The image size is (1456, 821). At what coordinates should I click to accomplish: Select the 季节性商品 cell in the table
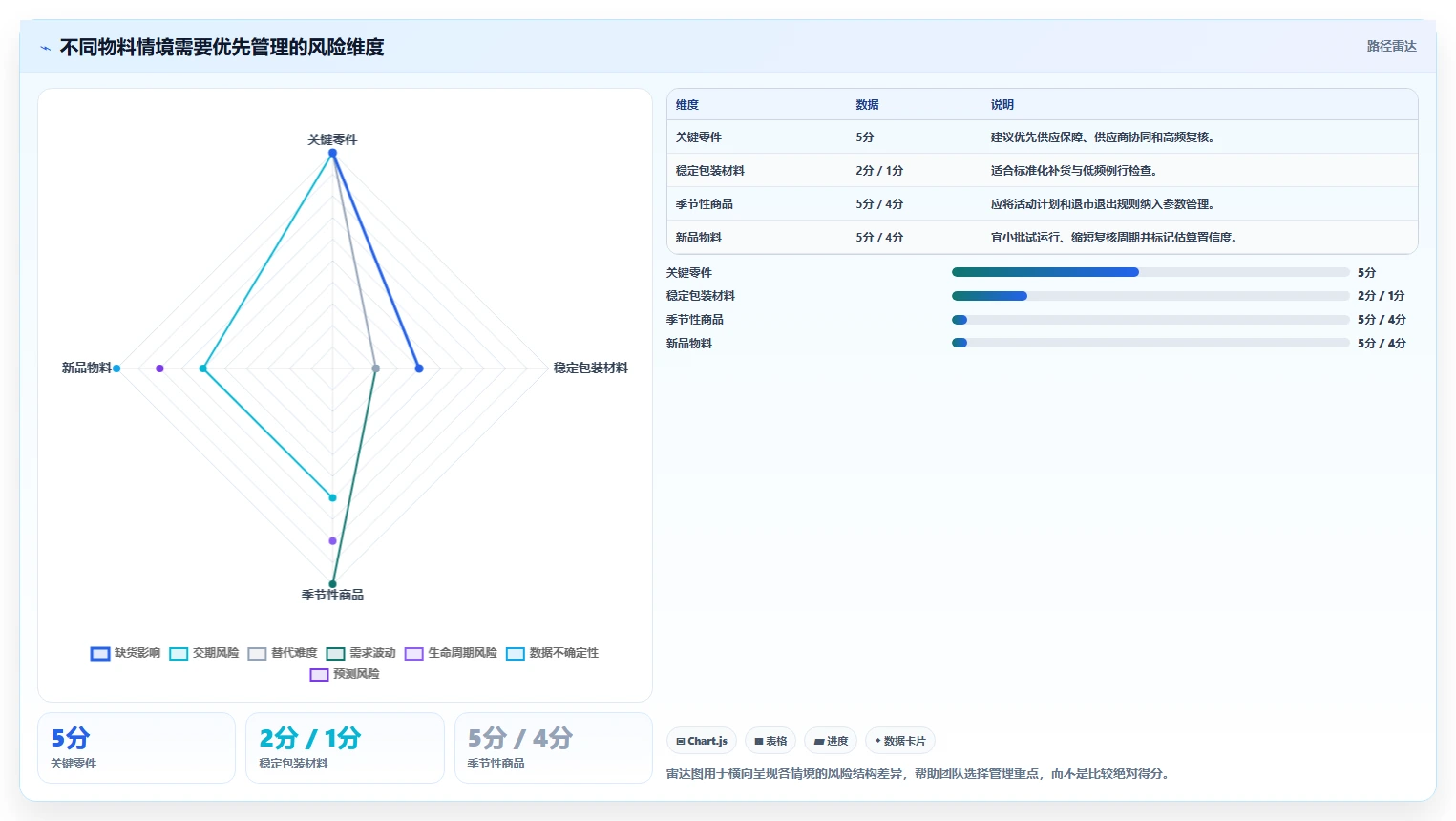pos(705,204)
